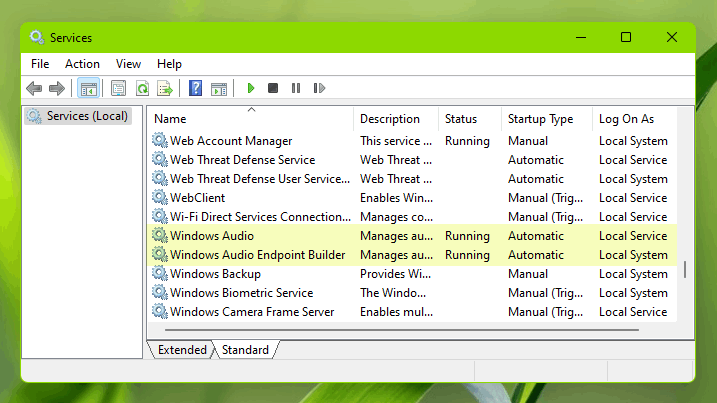Click the Manual startup type of Windows Backup
The width and height of the screenshot is (717, 403).
528,274
